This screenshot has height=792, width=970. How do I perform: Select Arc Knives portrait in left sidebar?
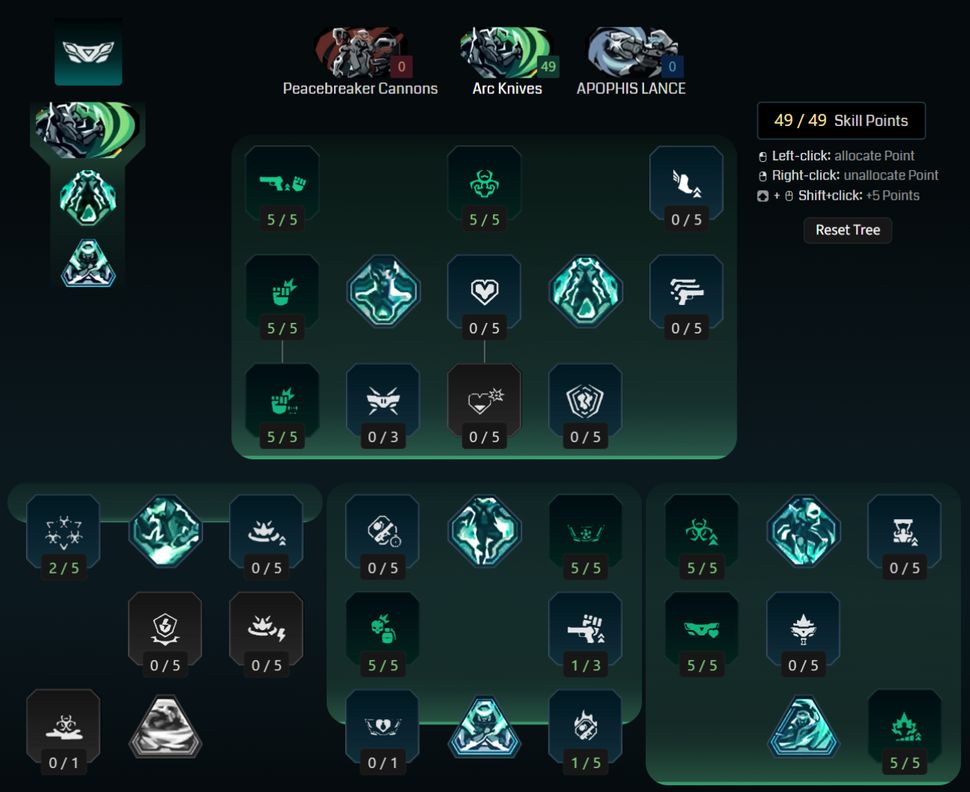point(88,130)
